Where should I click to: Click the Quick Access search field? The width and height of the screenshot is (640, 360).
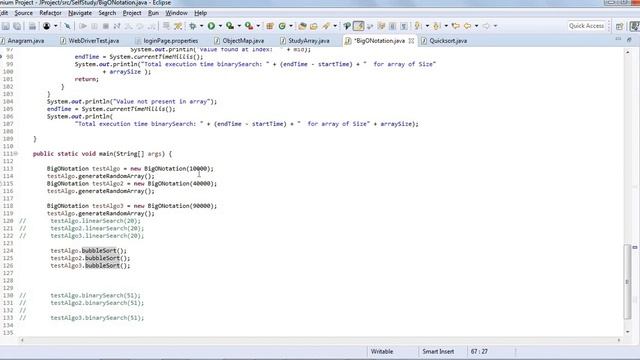[x=586, y=26]
